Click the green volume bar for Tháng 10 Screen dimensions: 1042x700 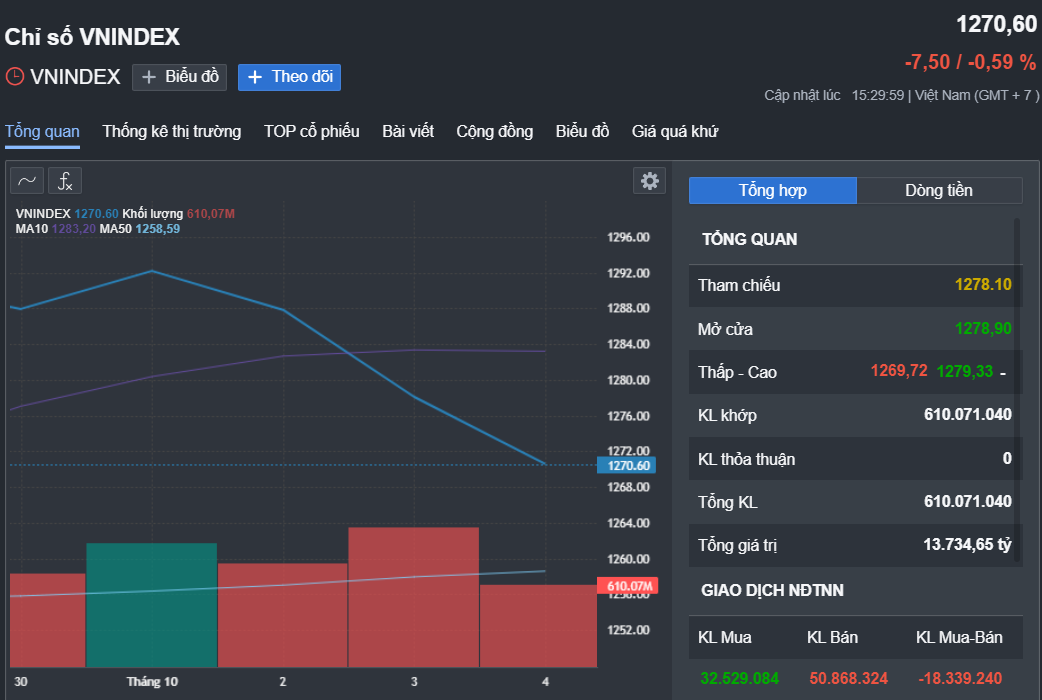coord(152,605)
